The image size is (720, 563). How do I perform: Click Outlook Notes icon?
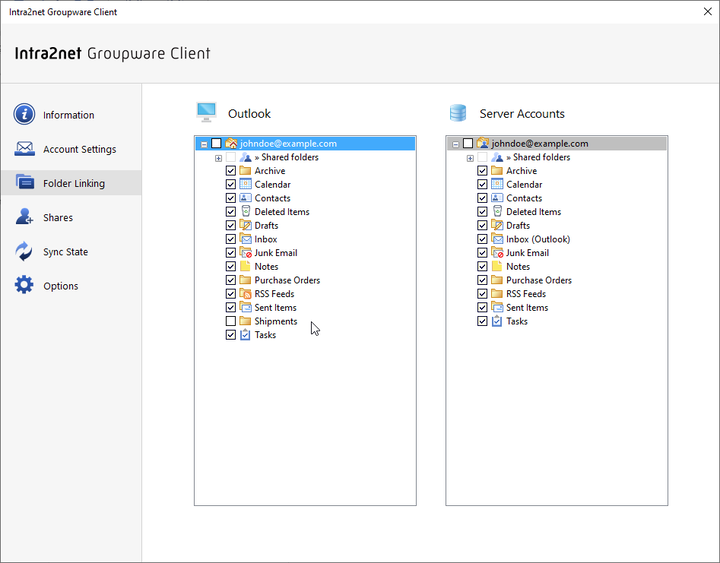(245, 266)
